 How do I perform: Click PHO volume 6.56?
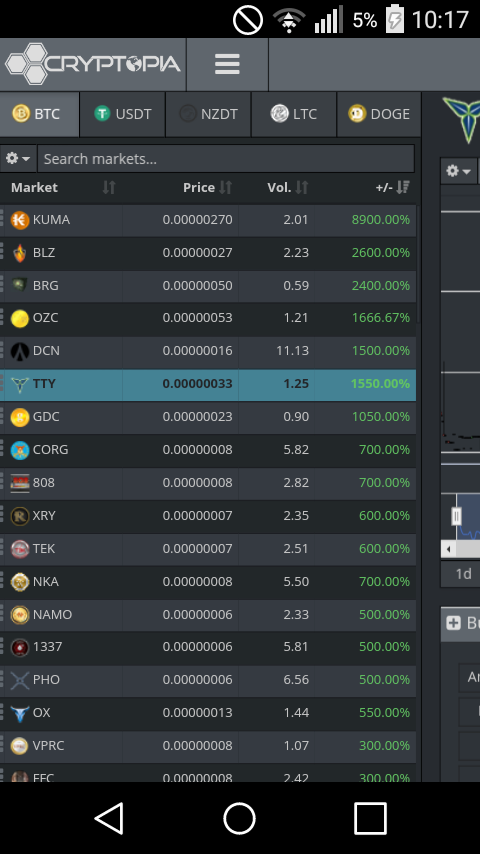[296, 680]
